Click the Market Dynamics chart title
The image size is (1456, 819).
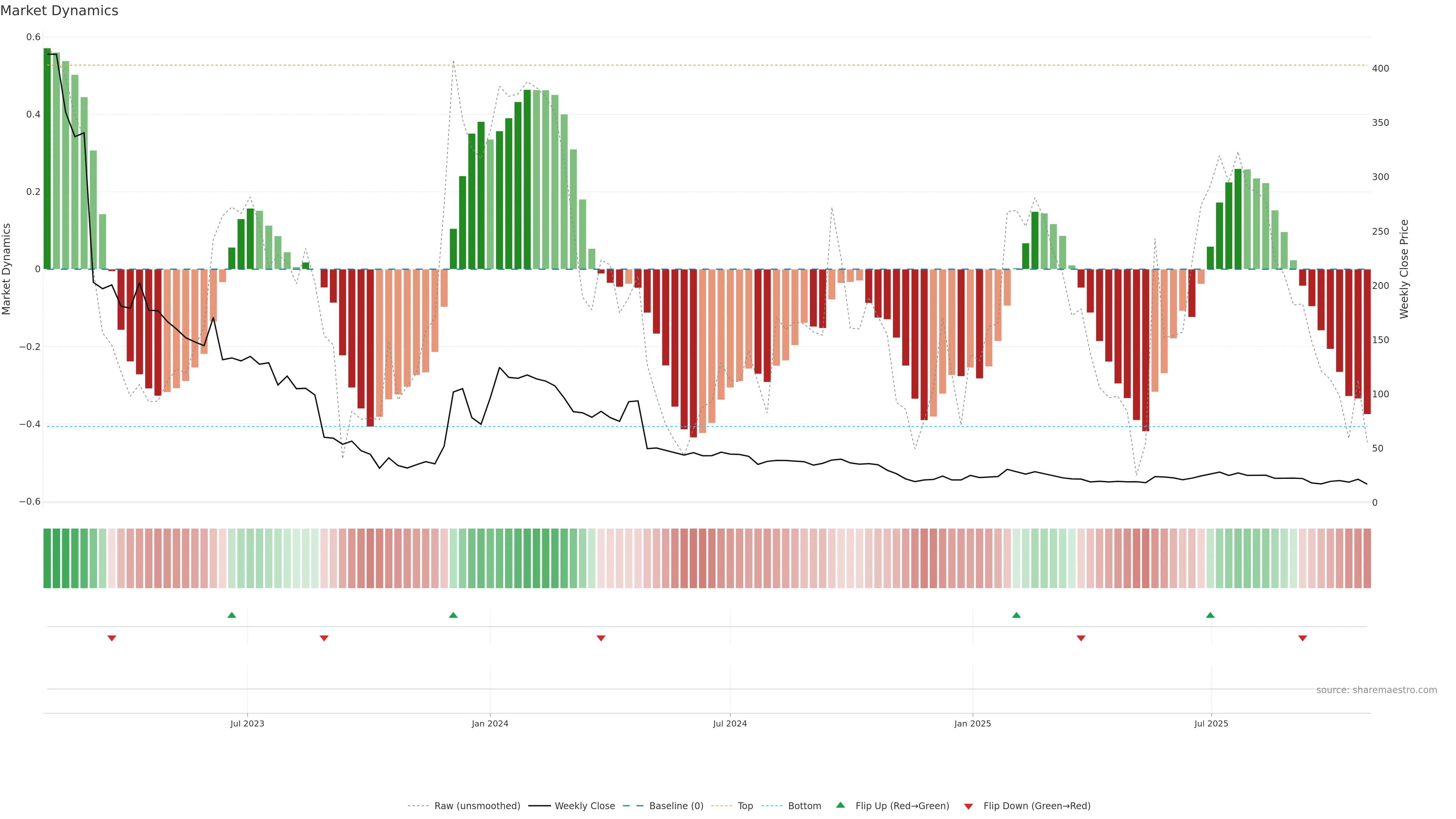(x=60, y=11)
